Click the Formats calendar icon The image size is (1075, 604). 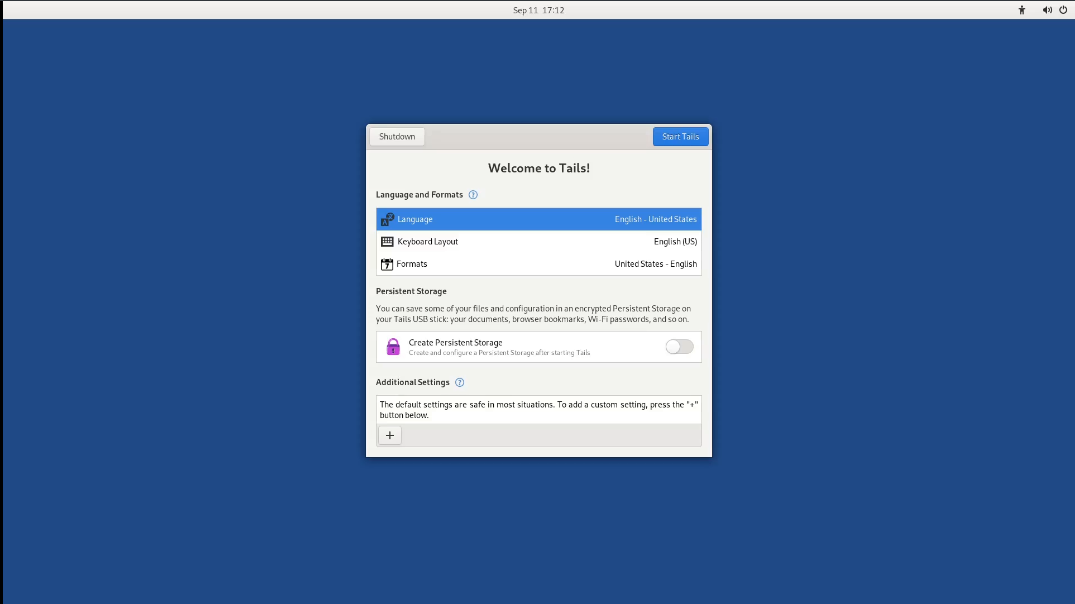pyautogui.click(x=387, y=264)
